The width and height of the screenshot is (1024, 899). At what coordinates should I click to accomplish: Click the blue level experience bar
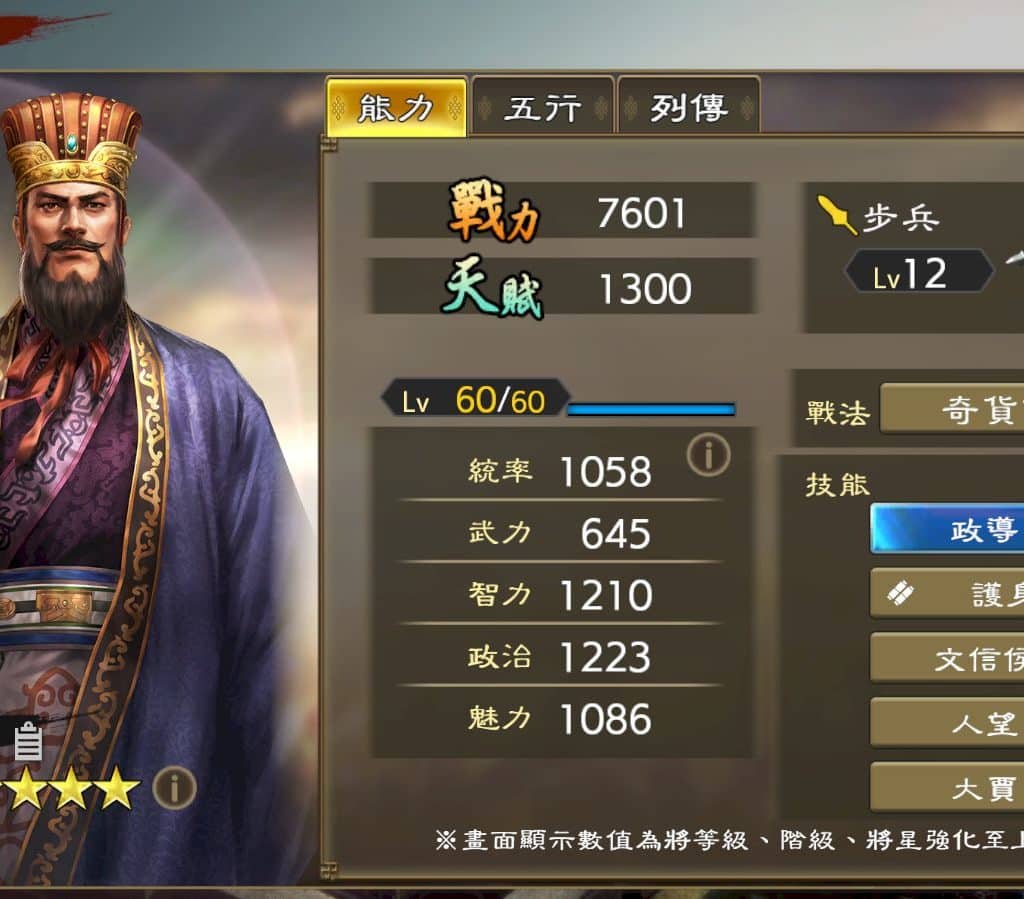click(x=651, y=409)
